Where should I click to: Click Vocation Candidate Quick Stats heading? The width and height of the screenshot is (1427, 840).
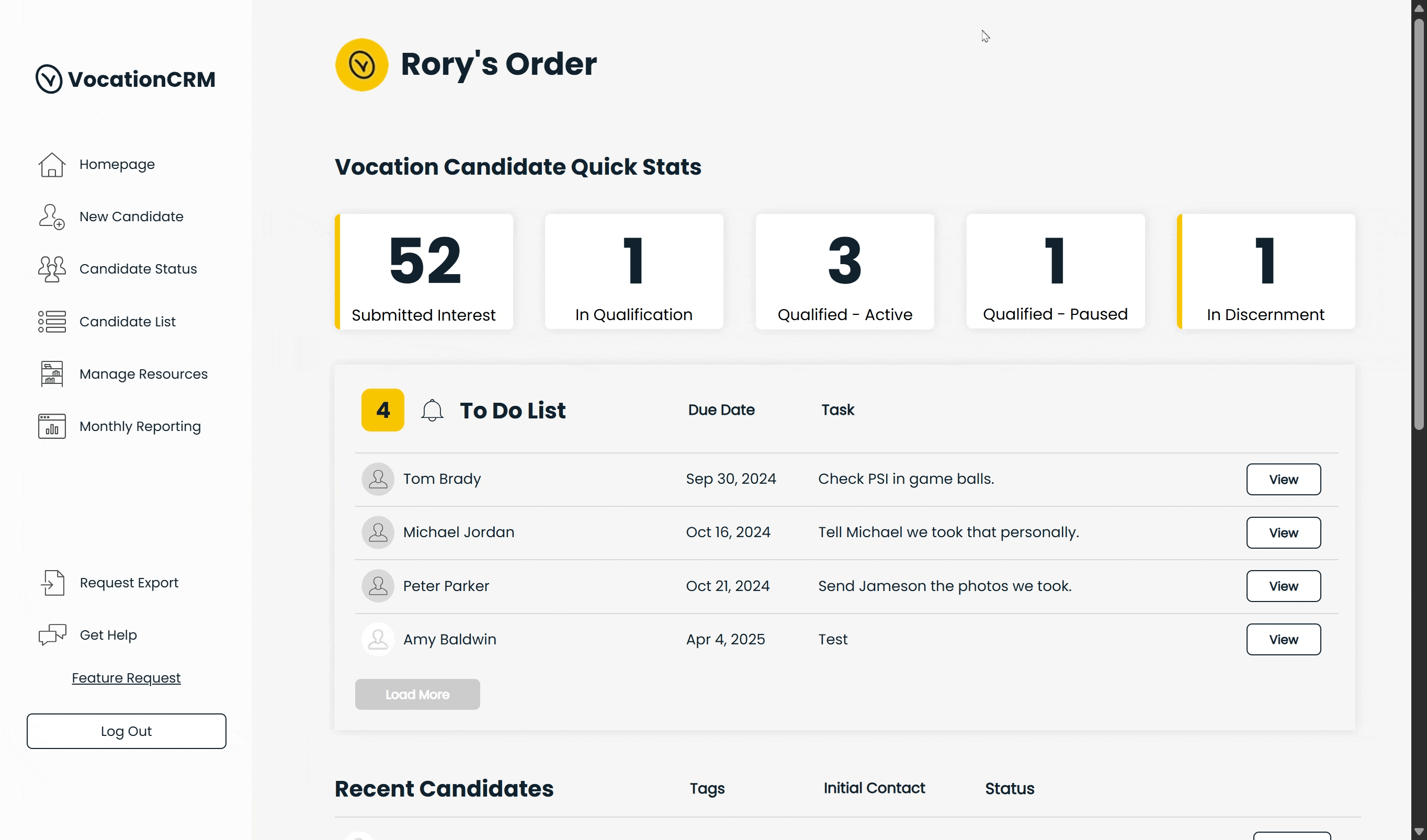517,167
